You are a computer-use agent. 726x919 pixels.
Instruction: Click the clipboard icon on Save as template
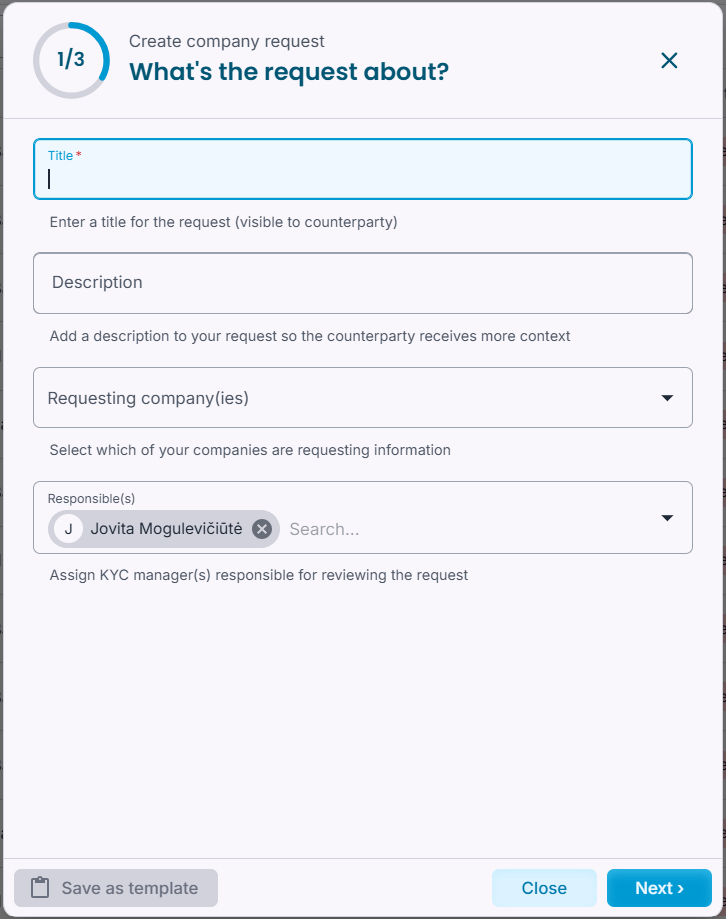point(40,887)
